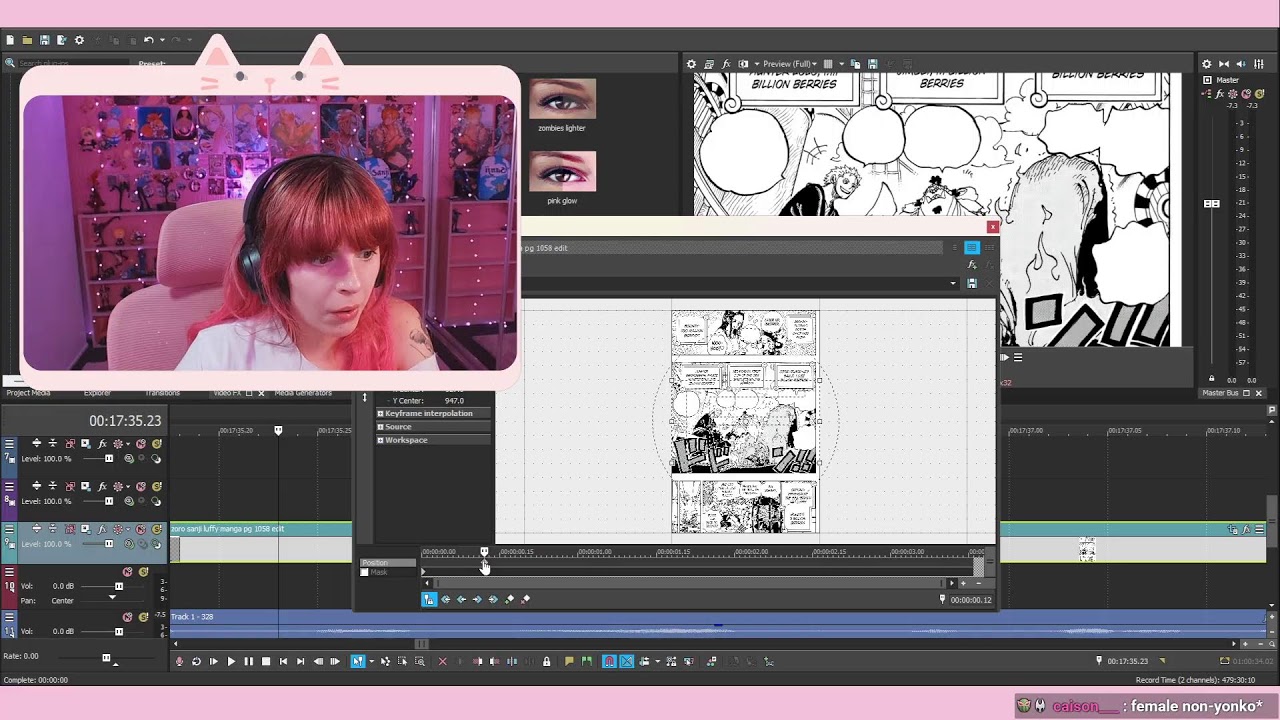The image size is (1280, 720).
Task: Mute video track 7
Action: coord(141,444)
